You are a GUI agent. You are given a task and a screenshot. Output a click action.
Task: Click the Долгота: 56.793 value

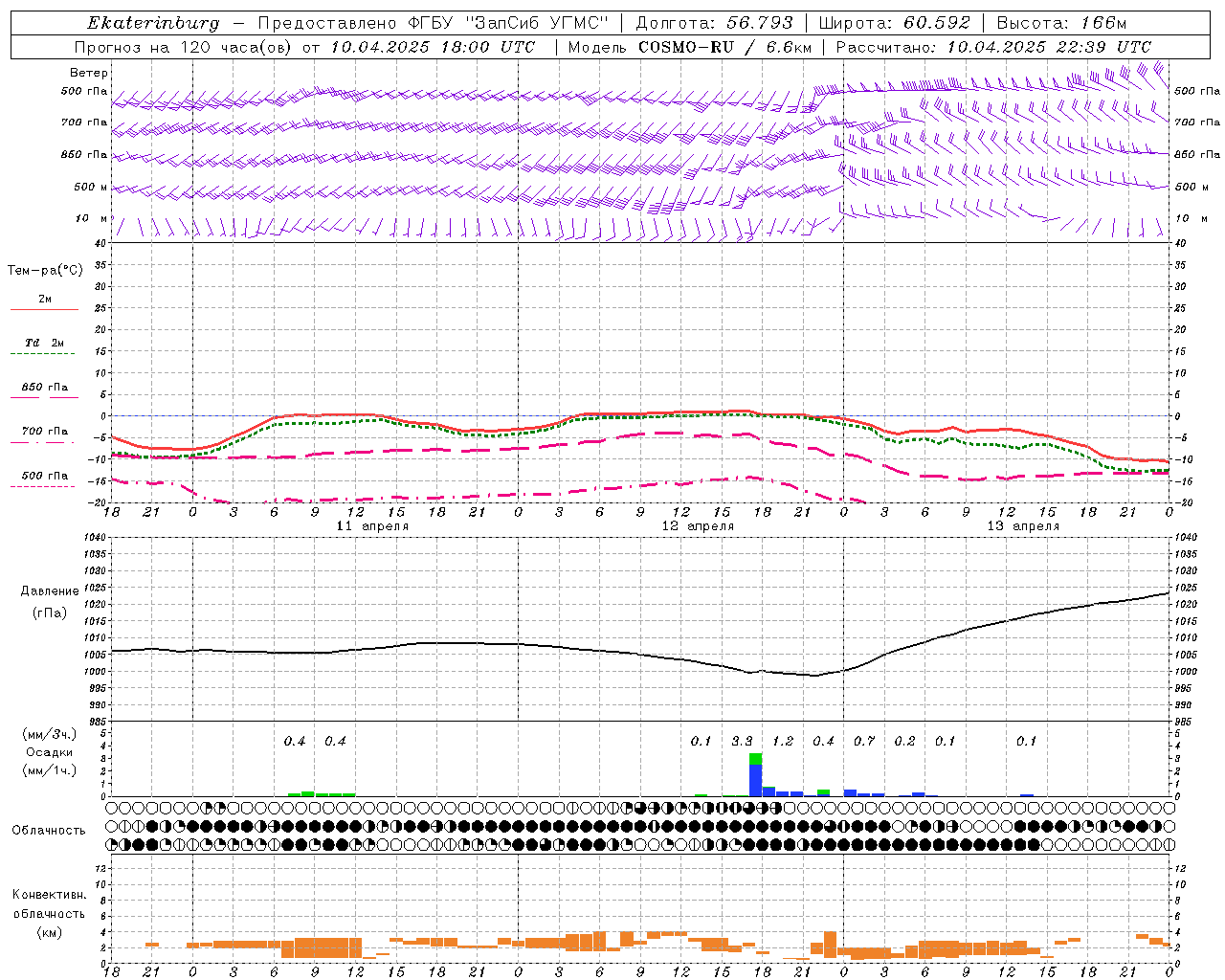point(714,23)
